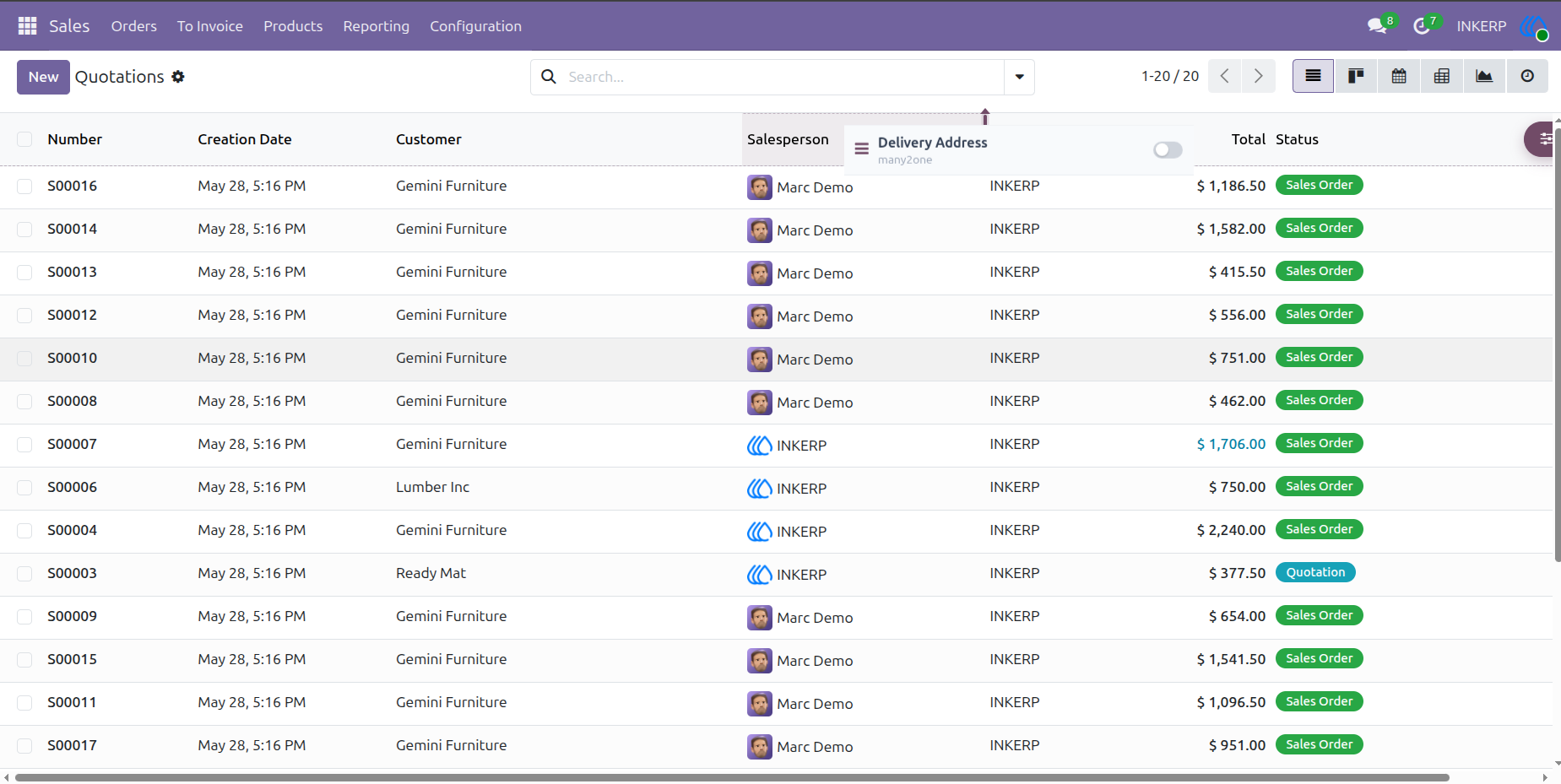The width and height of the screenshot is (1561, 784).
Task: Click Marc Demo avatar on row S00016
Action: (x=760, y=187)
